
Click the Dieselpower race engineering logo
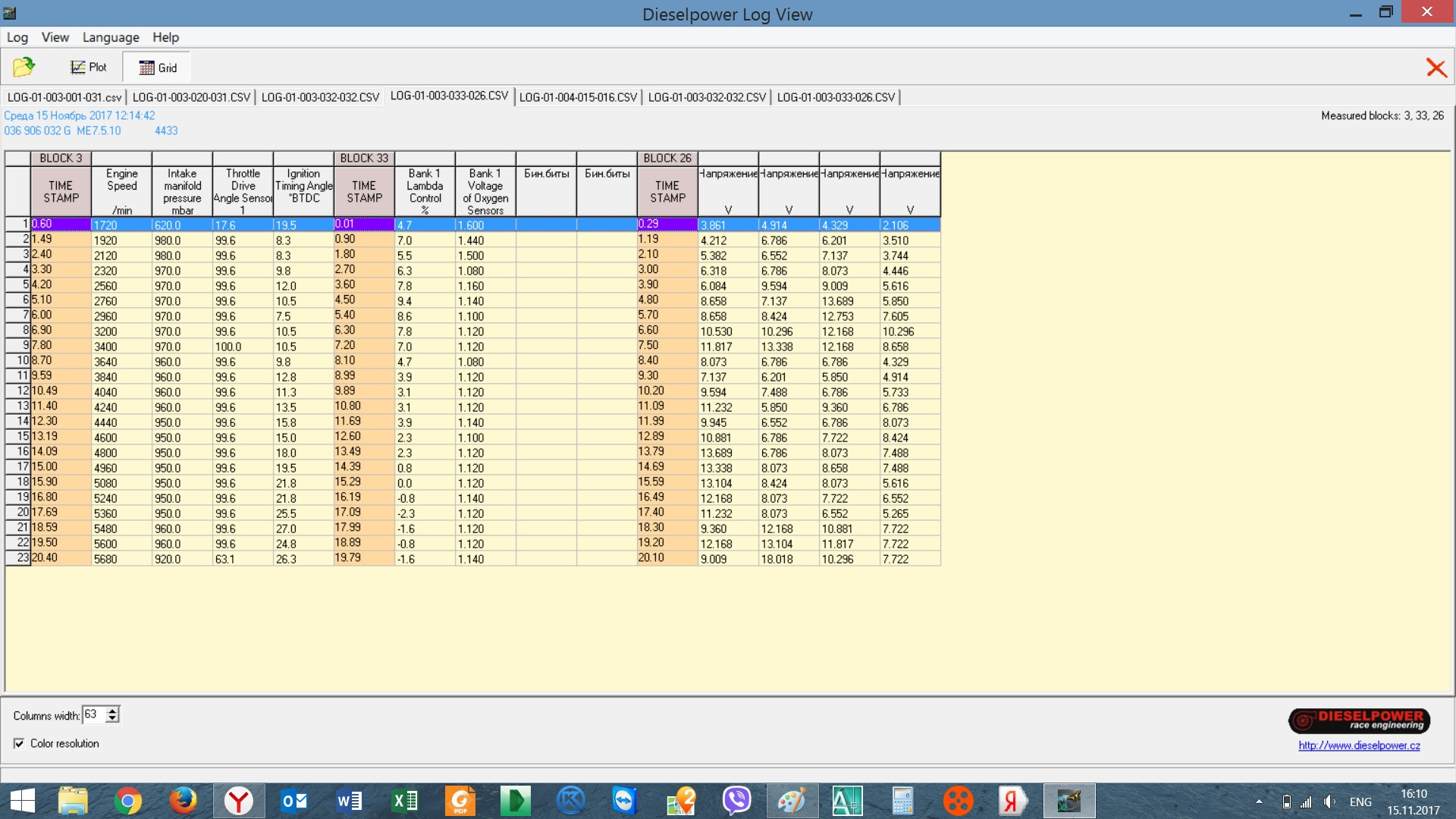(x=1359, y=720)
